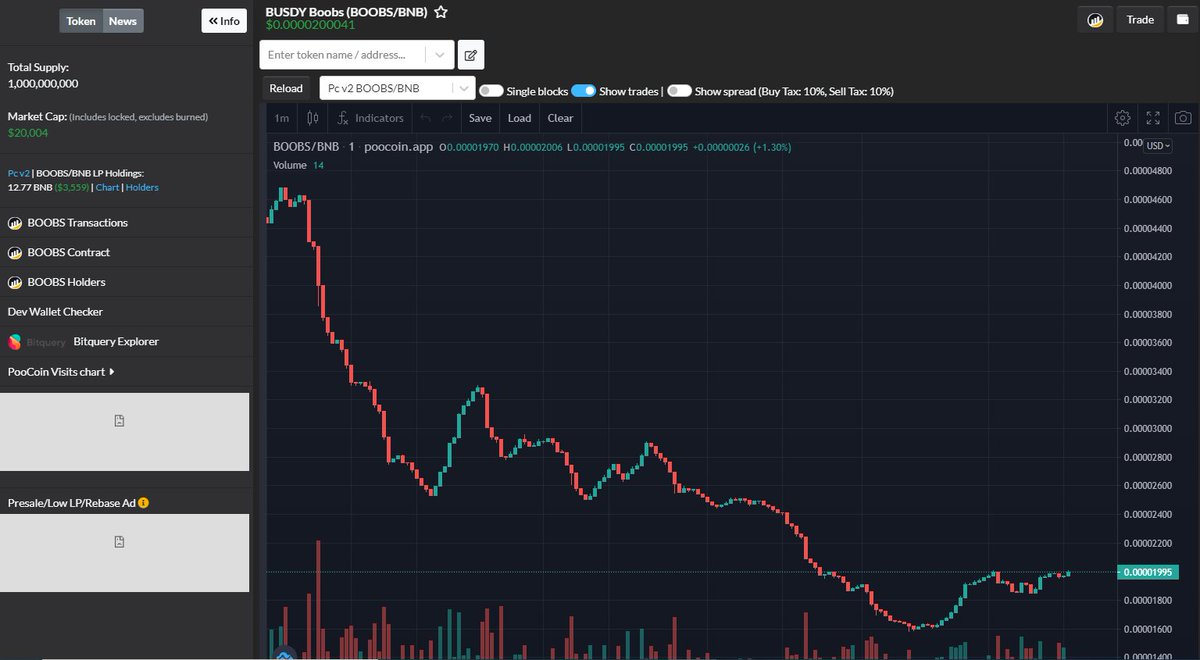Click the Reload button
This screenshot has height=660, width=1200.
tap(286, 88)
